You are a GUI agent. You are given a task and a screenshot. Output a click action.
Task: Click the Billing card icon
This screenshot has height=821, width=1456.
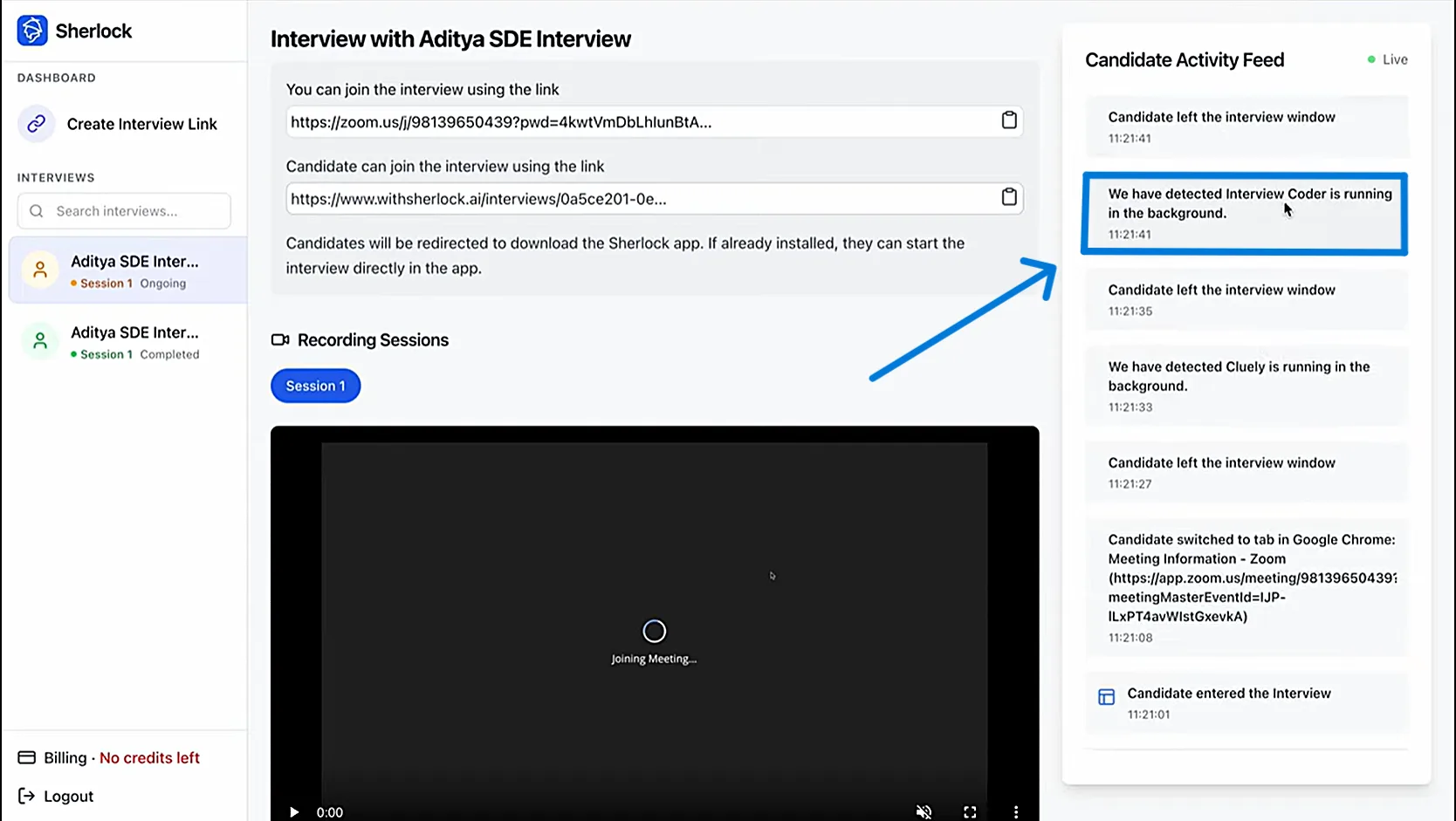pos(26,757)
